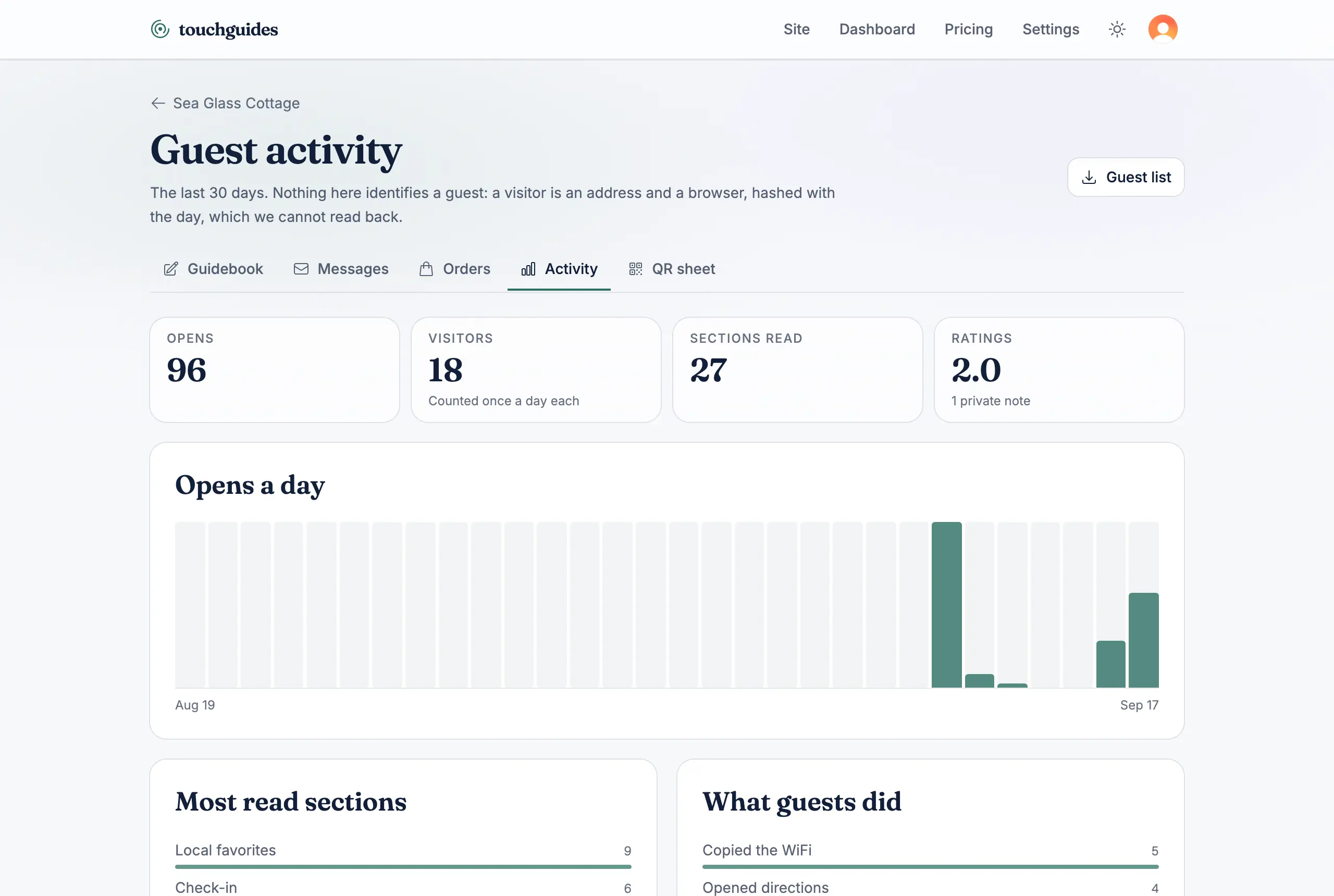Click the Opens 96 stat card
Image resolution: width=1334 pixels, height=896 pixels.
click(x=274, y=370)
